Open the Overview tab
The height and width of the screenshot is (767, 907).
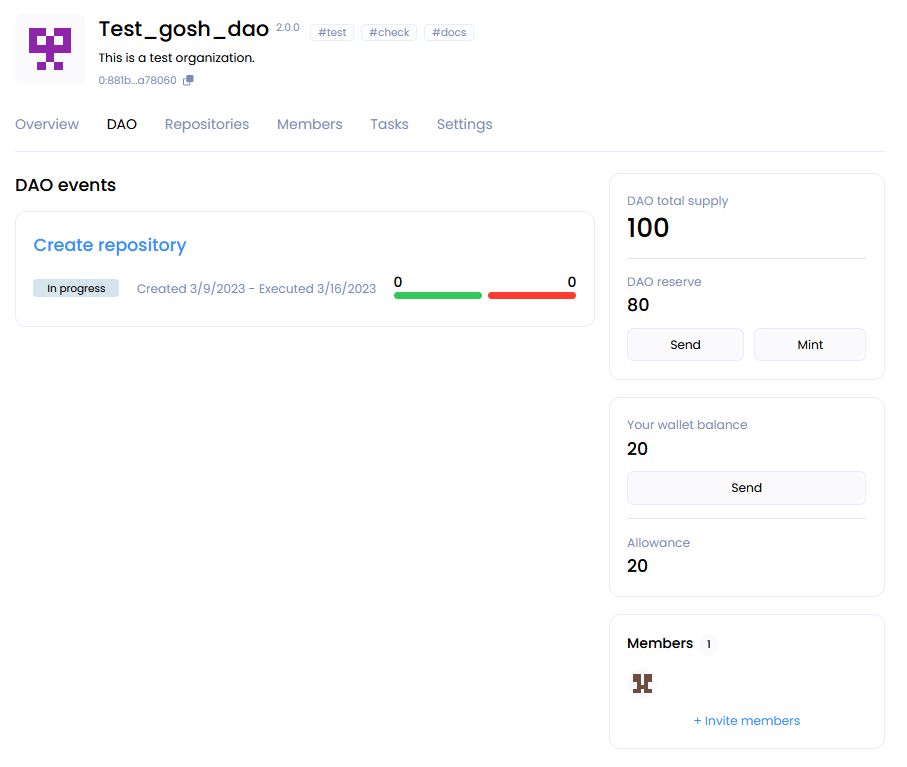[x=47, y=124]
